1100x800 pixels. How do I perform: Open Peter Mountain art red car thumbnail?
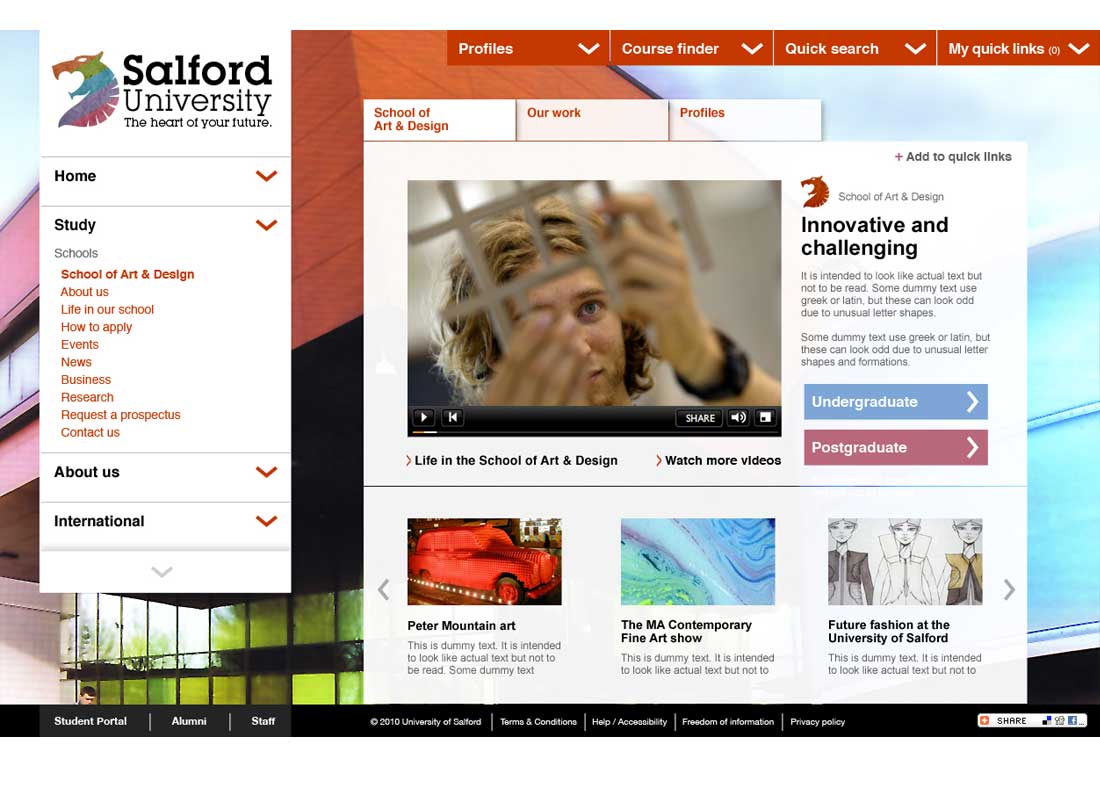pyautogui.click(x=484, y=561)
